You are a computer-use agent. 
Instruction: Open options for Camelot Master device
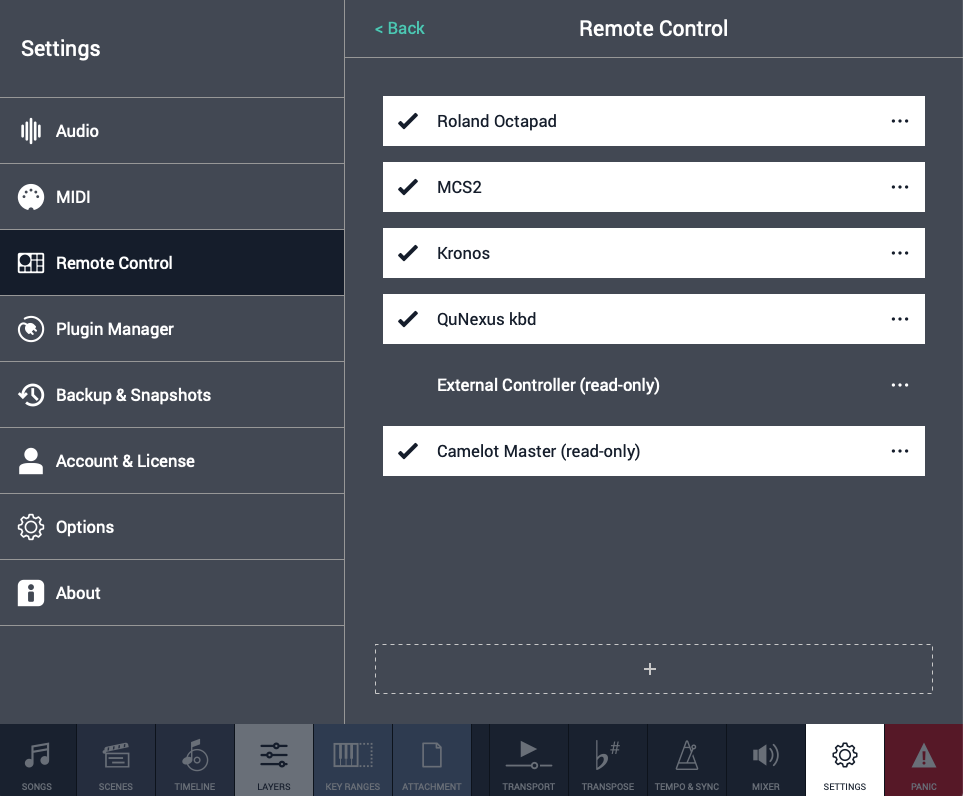pos(899,451)
